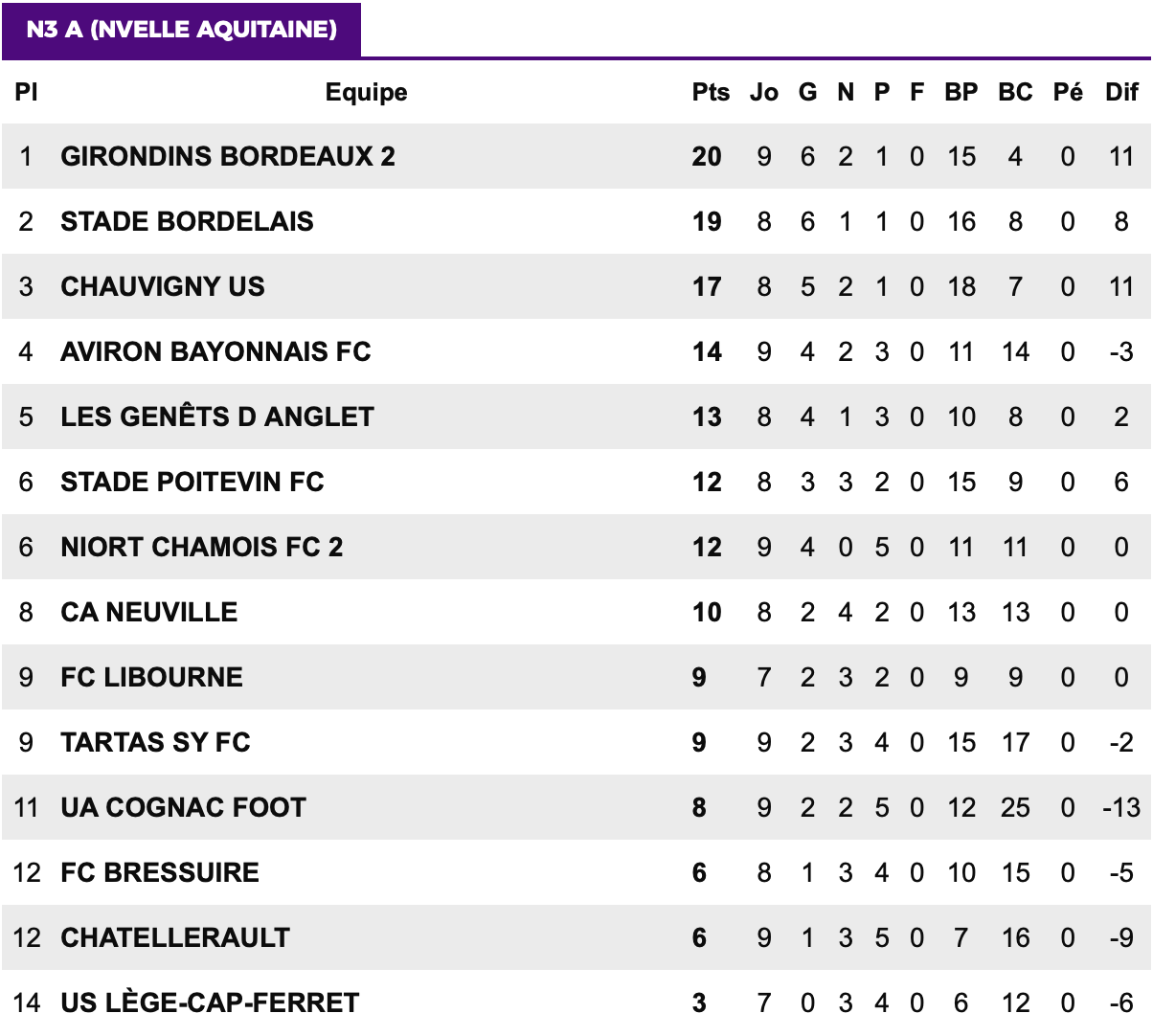Click the Jo column header

(x=764, y=92)
